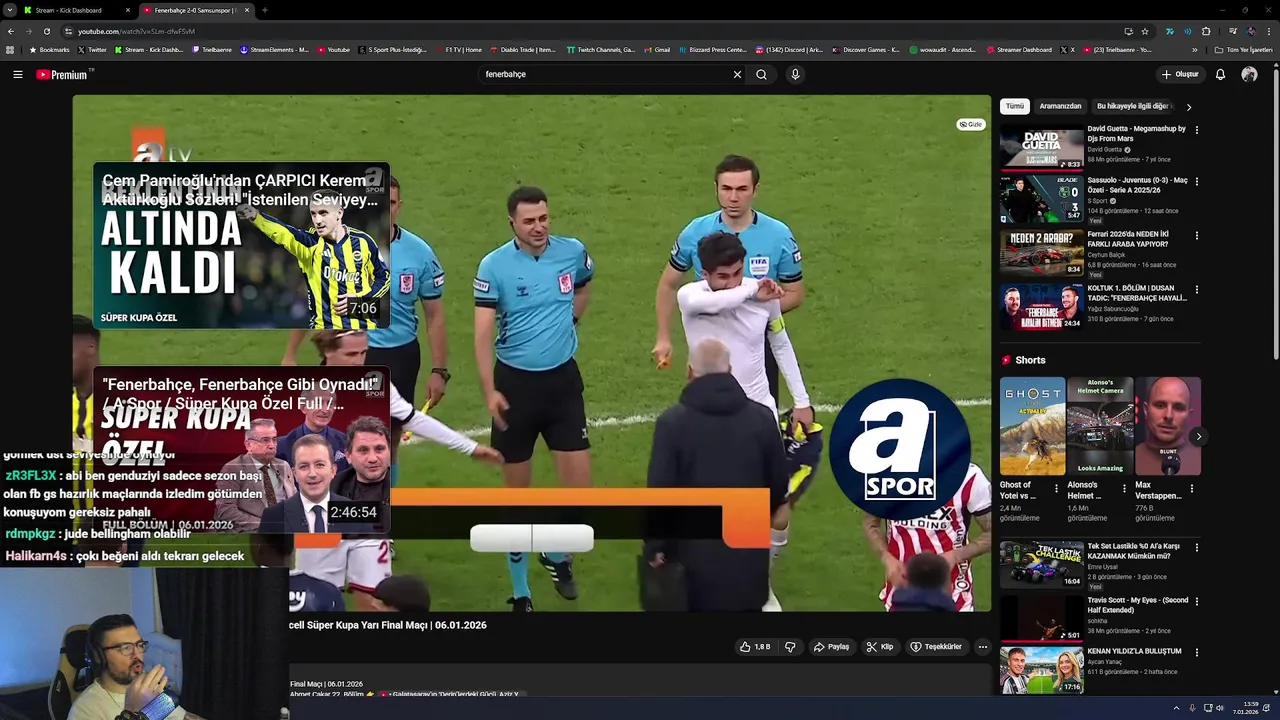This screenshot has width=1280, height=720.
Task: Click the browser address bar URL
Action: click(x=136, y=31)
